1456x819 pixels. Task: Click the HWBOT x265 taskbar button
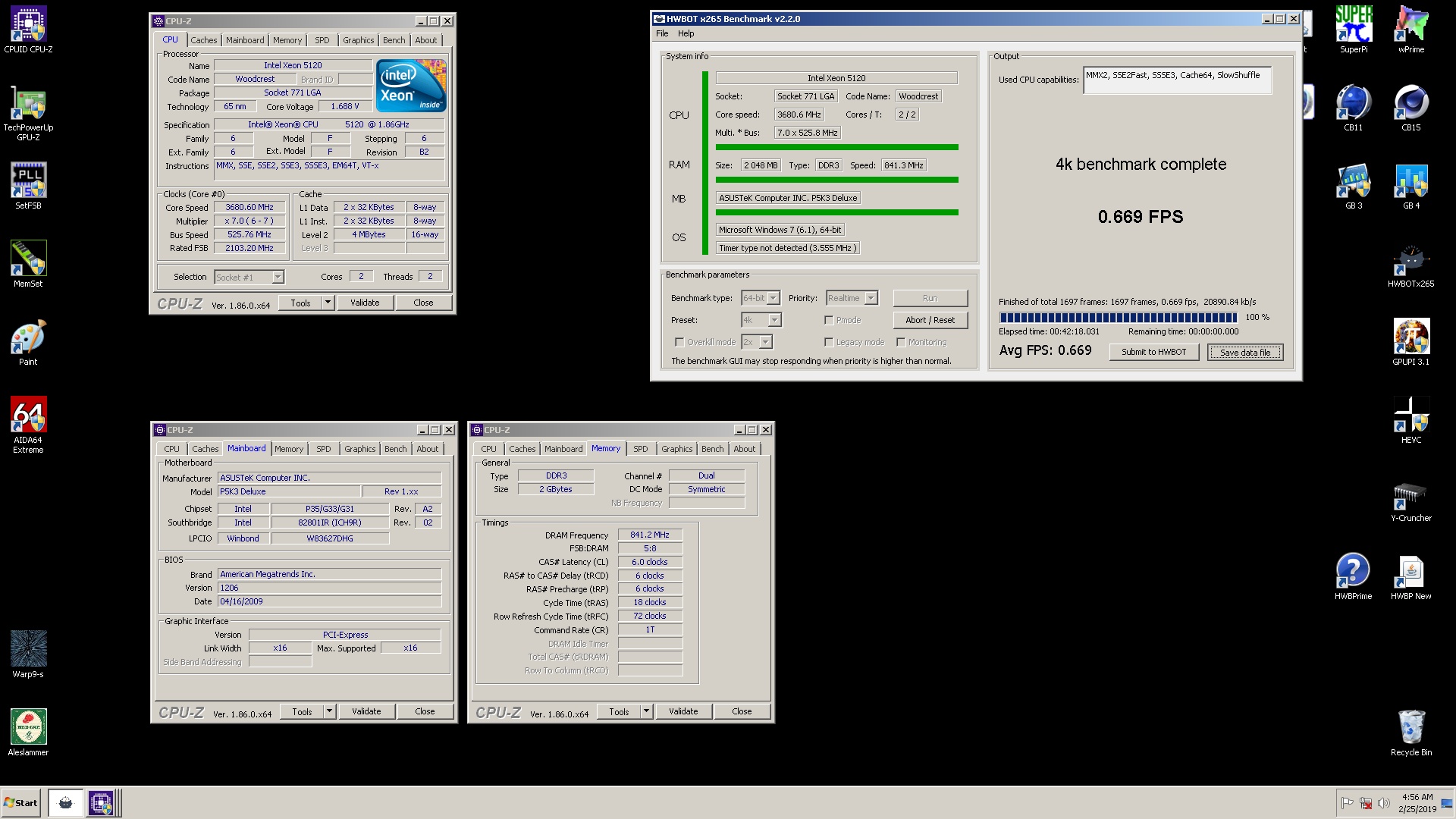[65, 803]
